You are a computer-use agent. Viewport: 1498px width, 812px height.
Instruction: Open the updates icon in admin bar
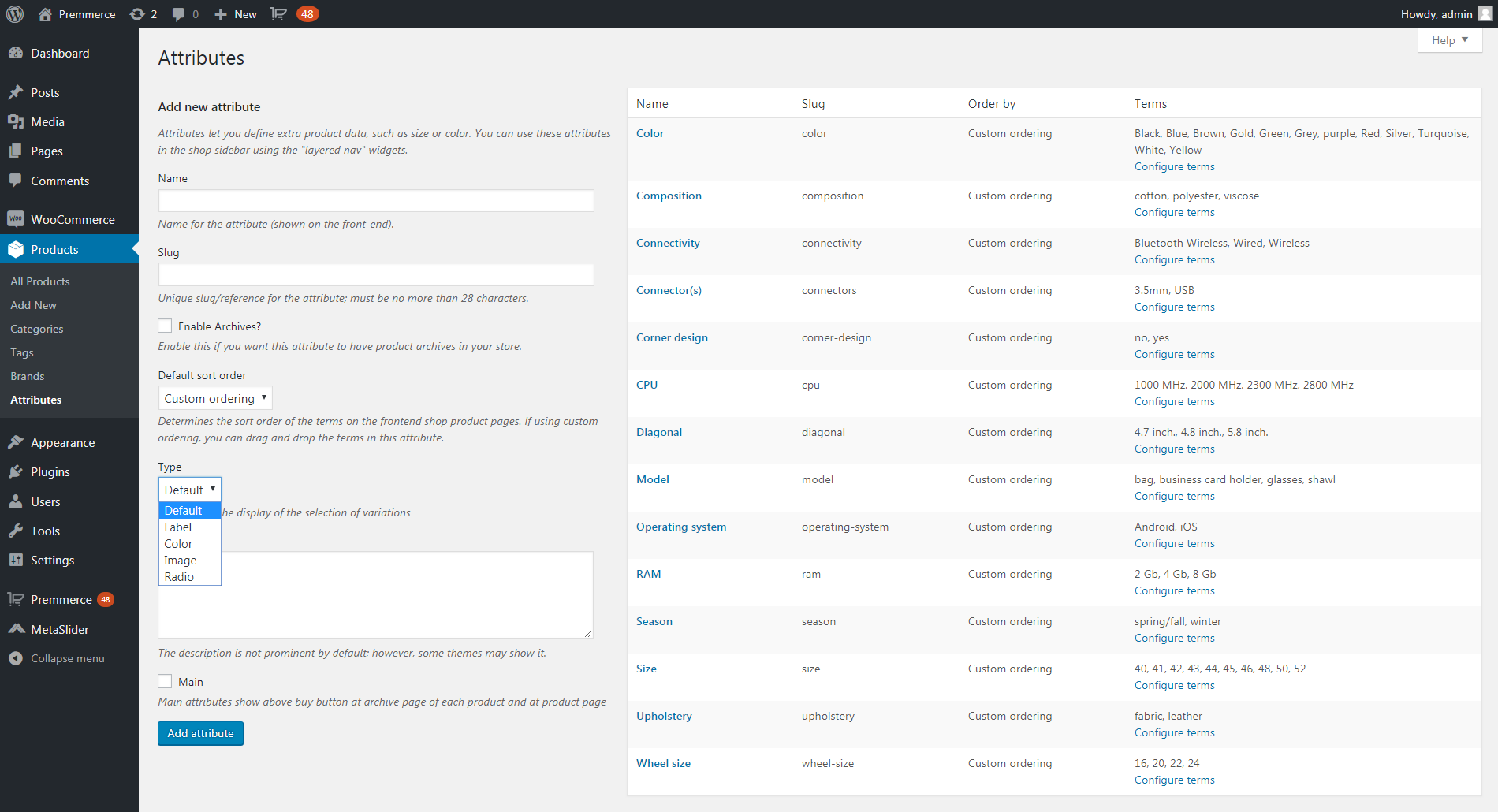[x=137, y=14]
